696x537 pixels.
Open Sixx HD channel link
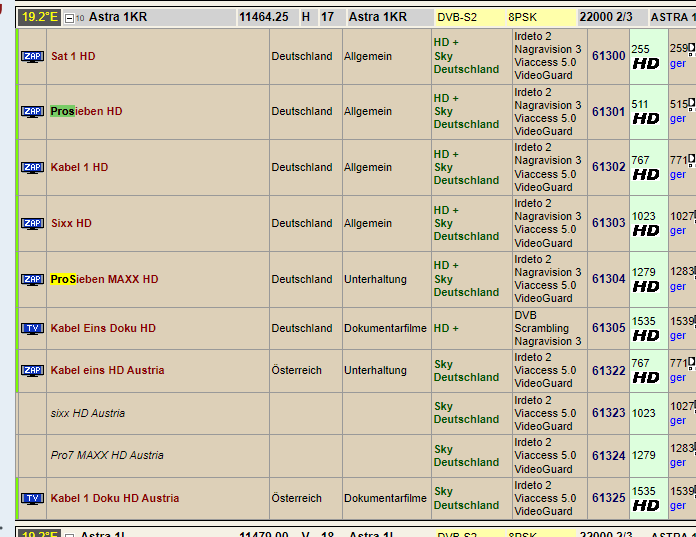coord(71,223)
